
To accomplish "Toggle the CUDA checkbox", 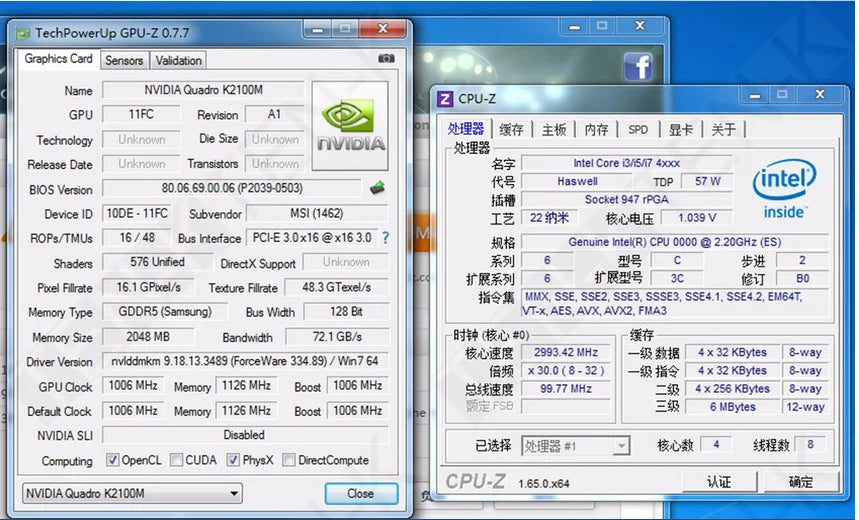I will [176, 460].
